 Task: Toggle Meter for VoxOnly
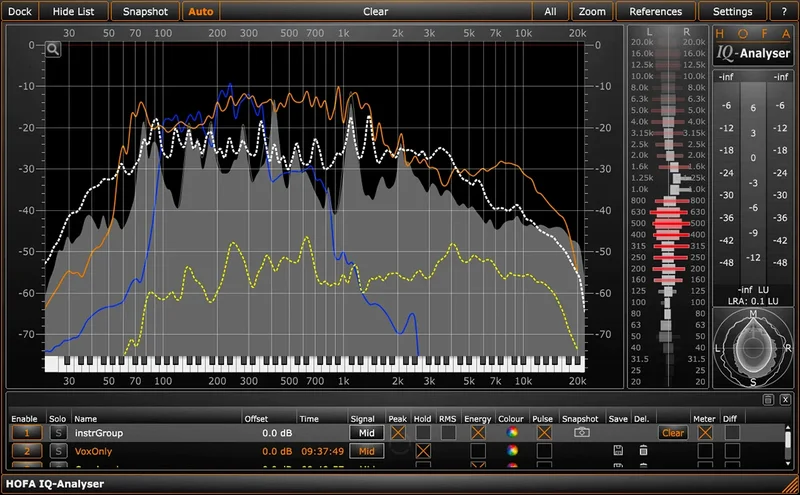[x=705, y=451]
